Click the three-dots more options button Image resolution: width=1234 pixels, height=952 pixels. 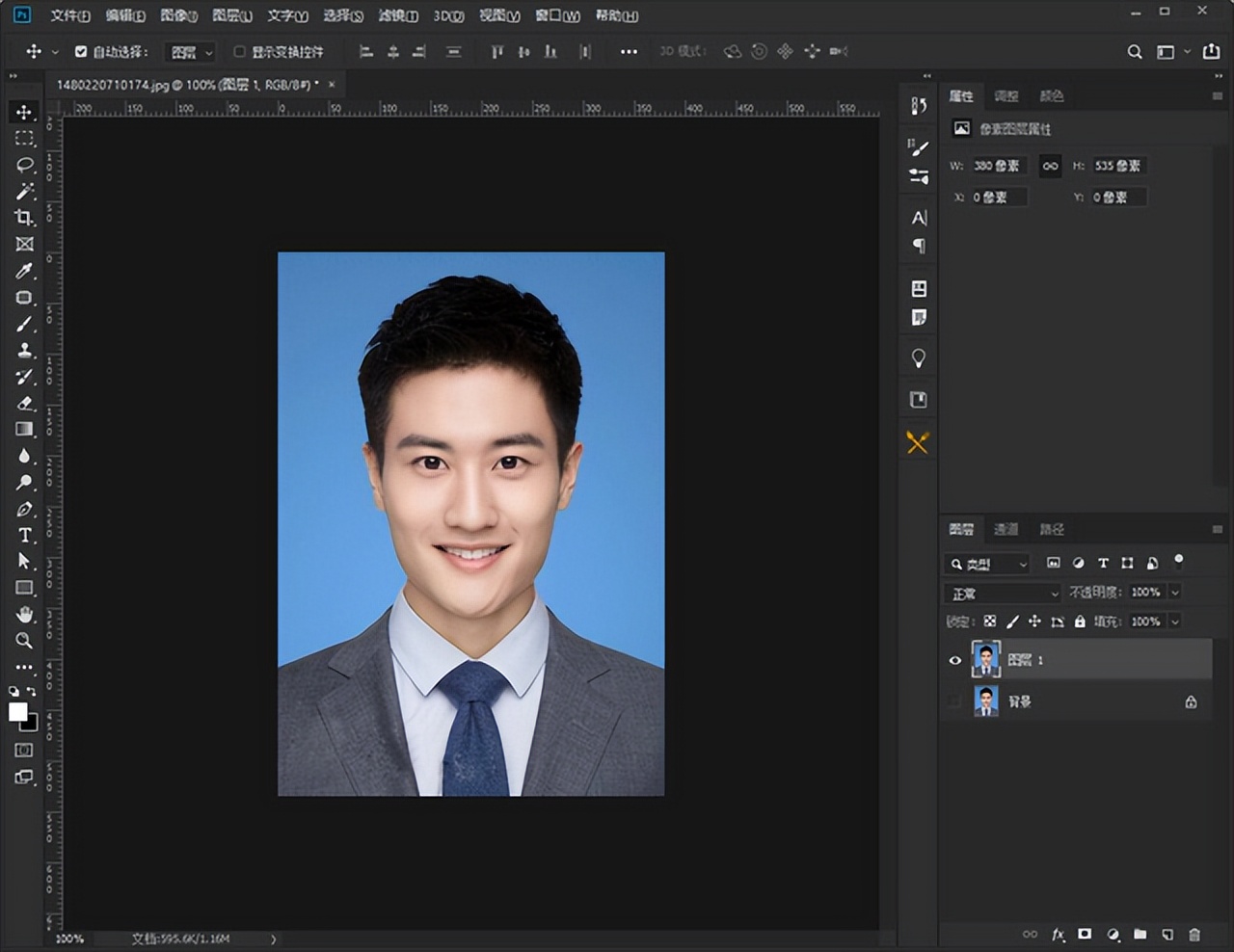[629, 52]
